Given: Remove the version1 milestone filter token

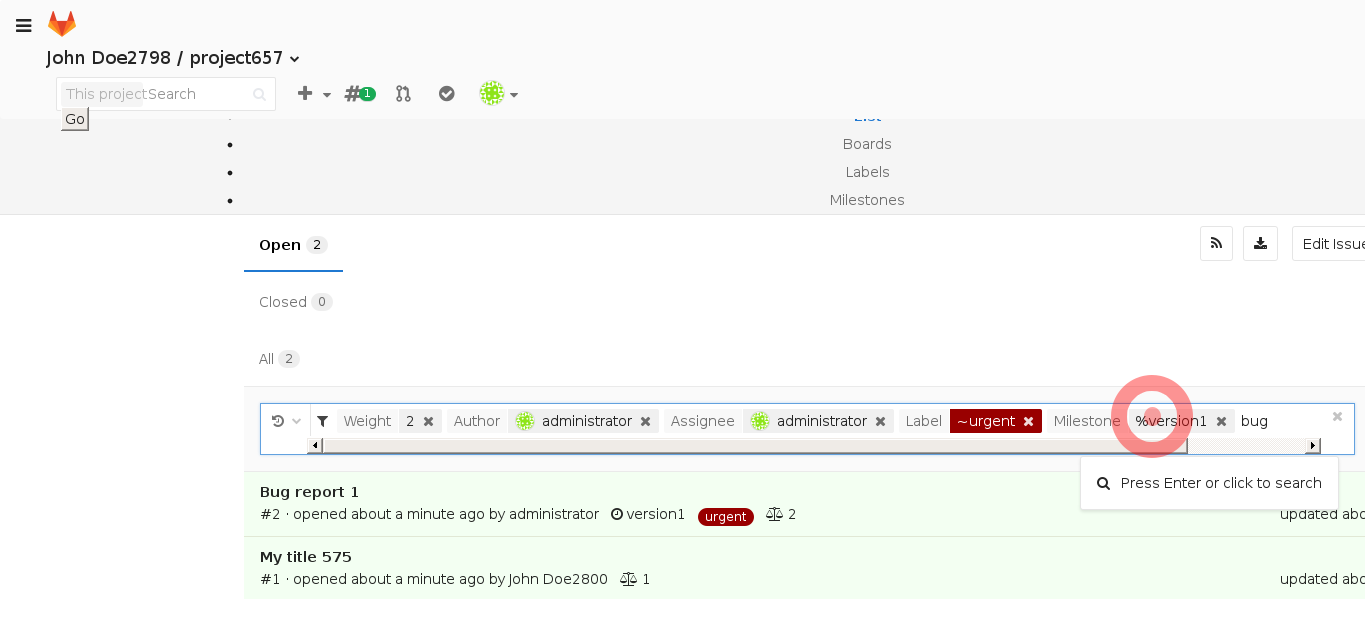Looking at the screenshot, I should 1221,422.
